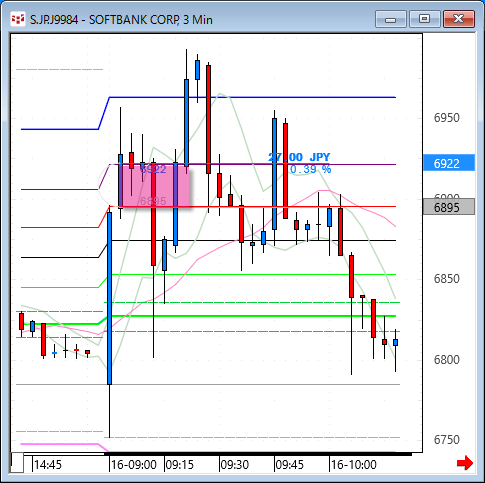
Task: Minimize the SOFTBANK CORP chart window
Action: click(390, 19)
